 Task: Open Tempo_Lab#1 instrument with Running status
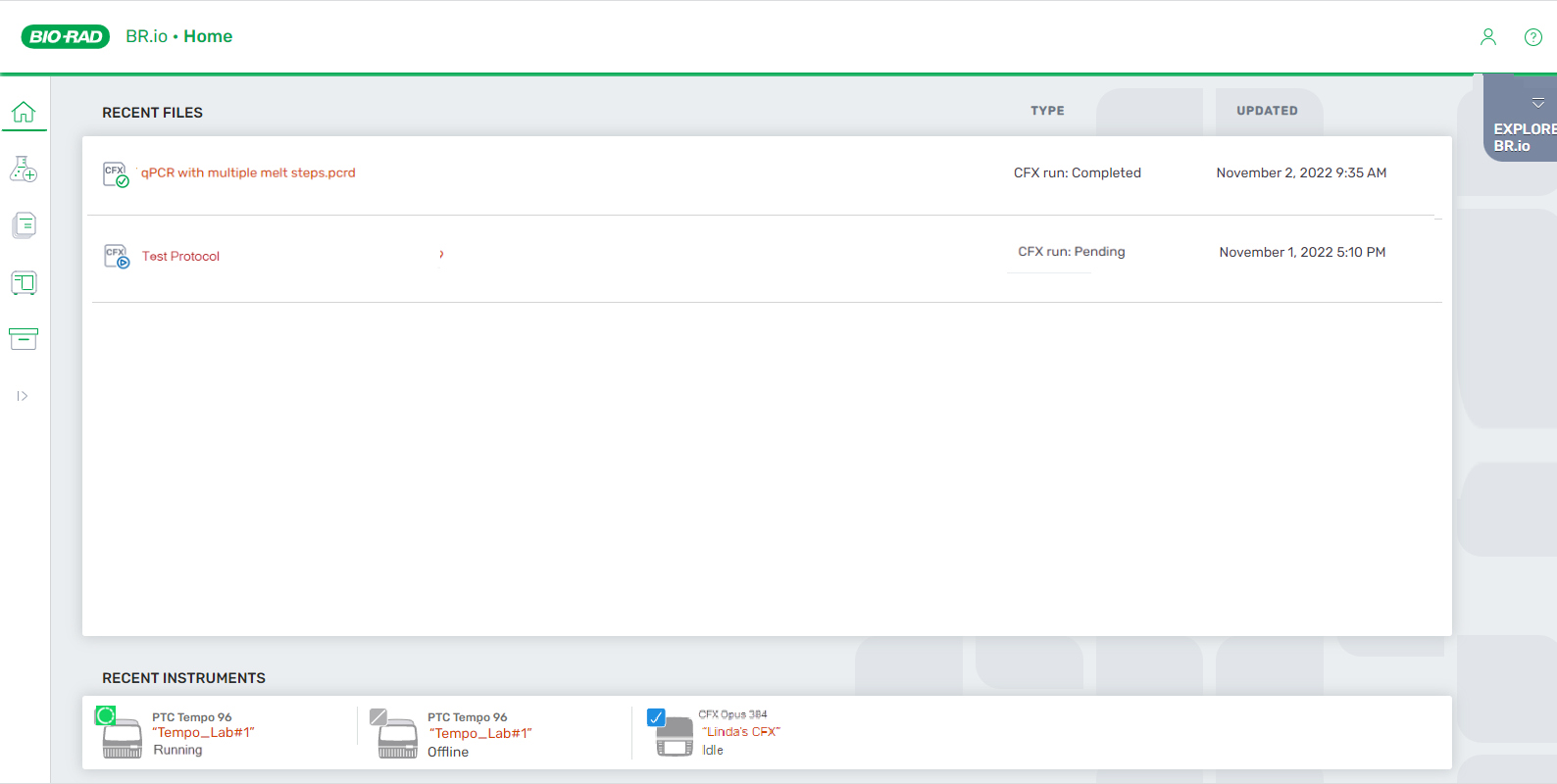204,732
